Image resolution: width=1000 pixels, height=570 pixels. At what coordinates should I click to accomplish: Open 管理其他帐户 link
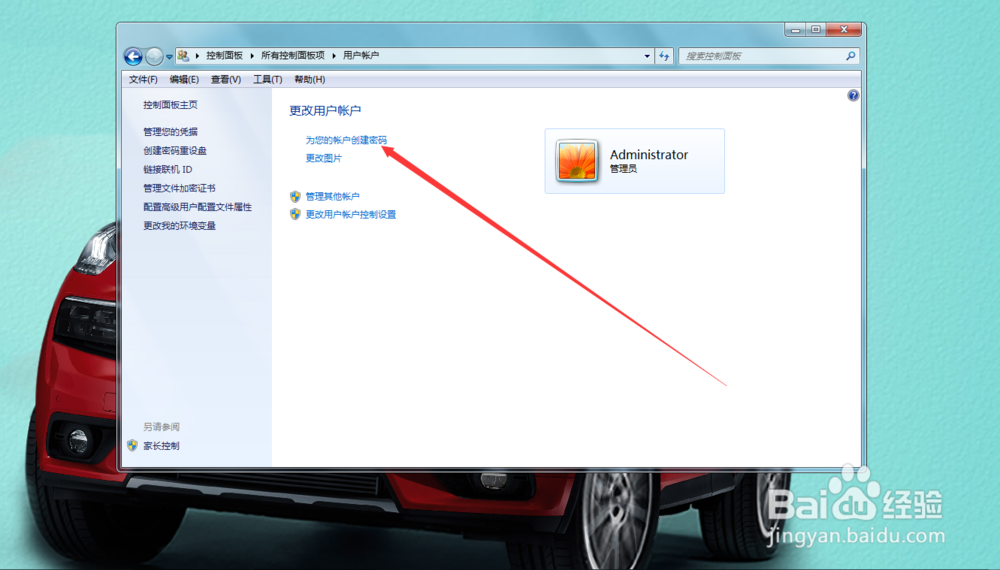(332, 196)
